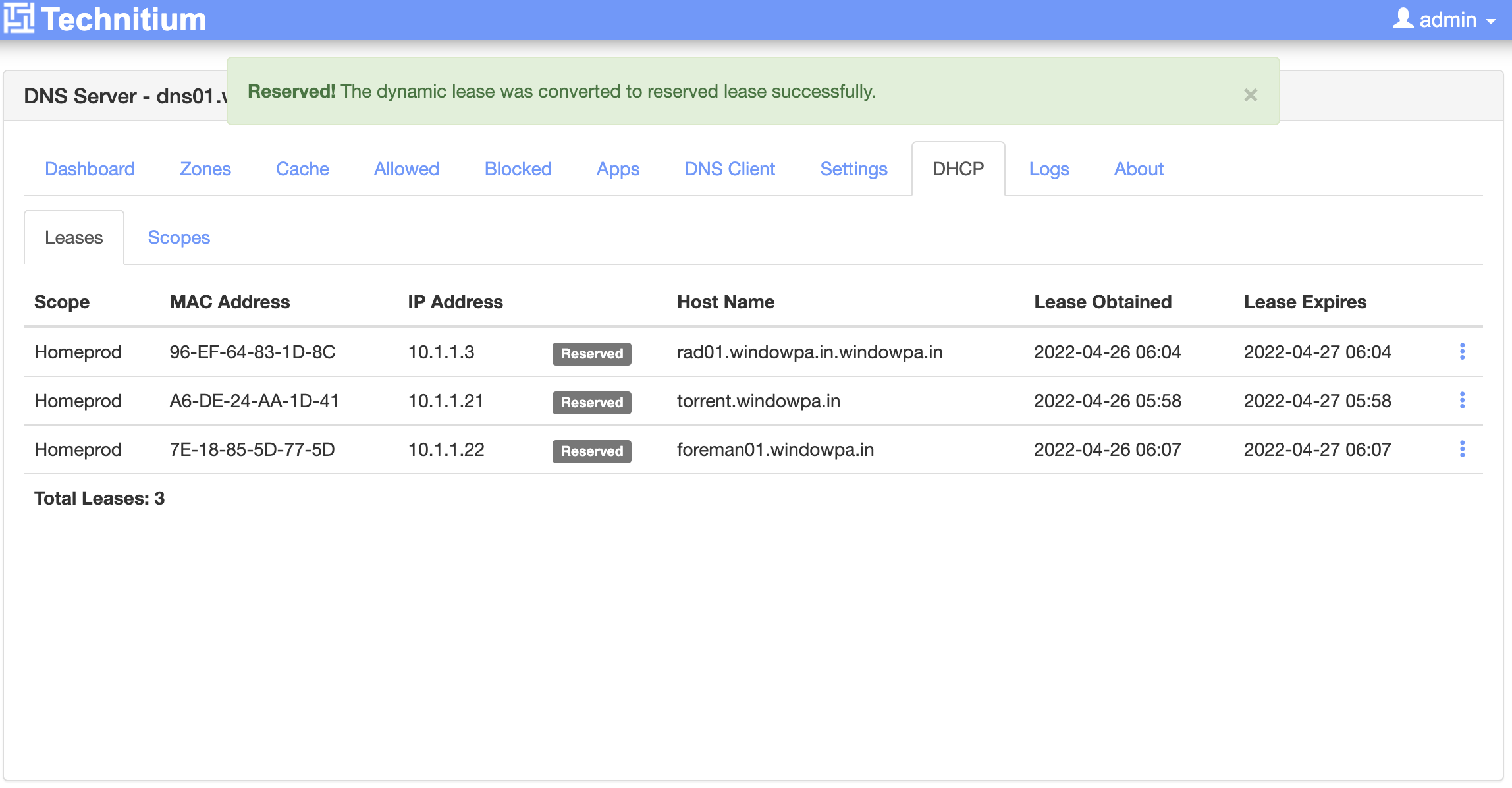
Task: Open options menu for rad01 lease row
Action: coord(1462,352)
